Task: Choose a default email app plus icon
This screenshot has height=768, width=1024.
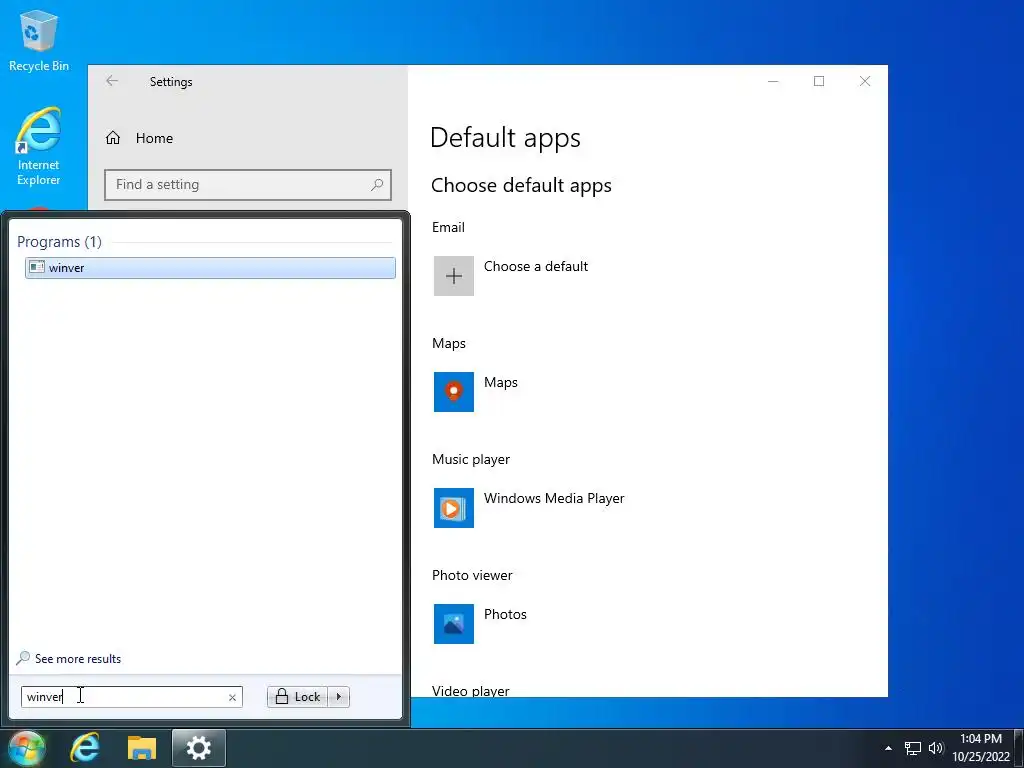Action: (454, 276)
